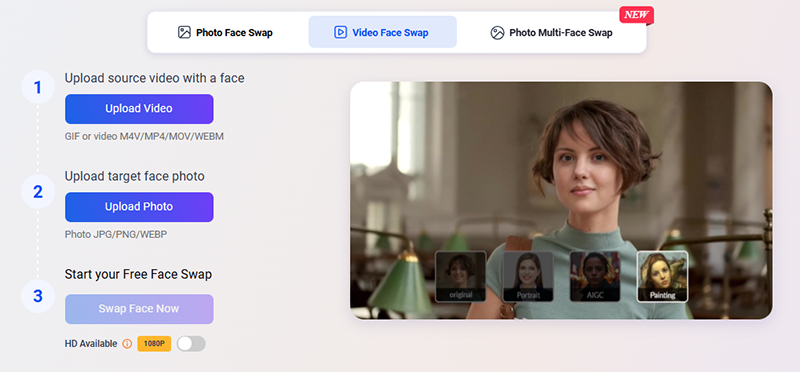Select the Video Face Swap tab
This screenshot has width=800, height=372.
click(383, 33)
